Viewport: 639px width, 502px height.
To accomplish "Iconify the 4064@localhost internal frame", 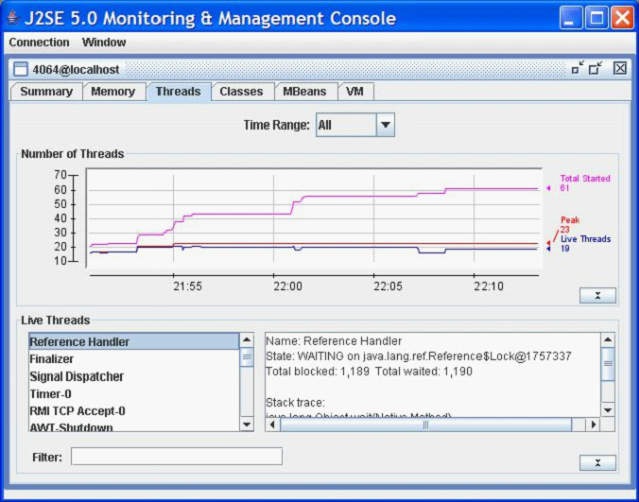I will pyautogui.click(x=577, y=68).
